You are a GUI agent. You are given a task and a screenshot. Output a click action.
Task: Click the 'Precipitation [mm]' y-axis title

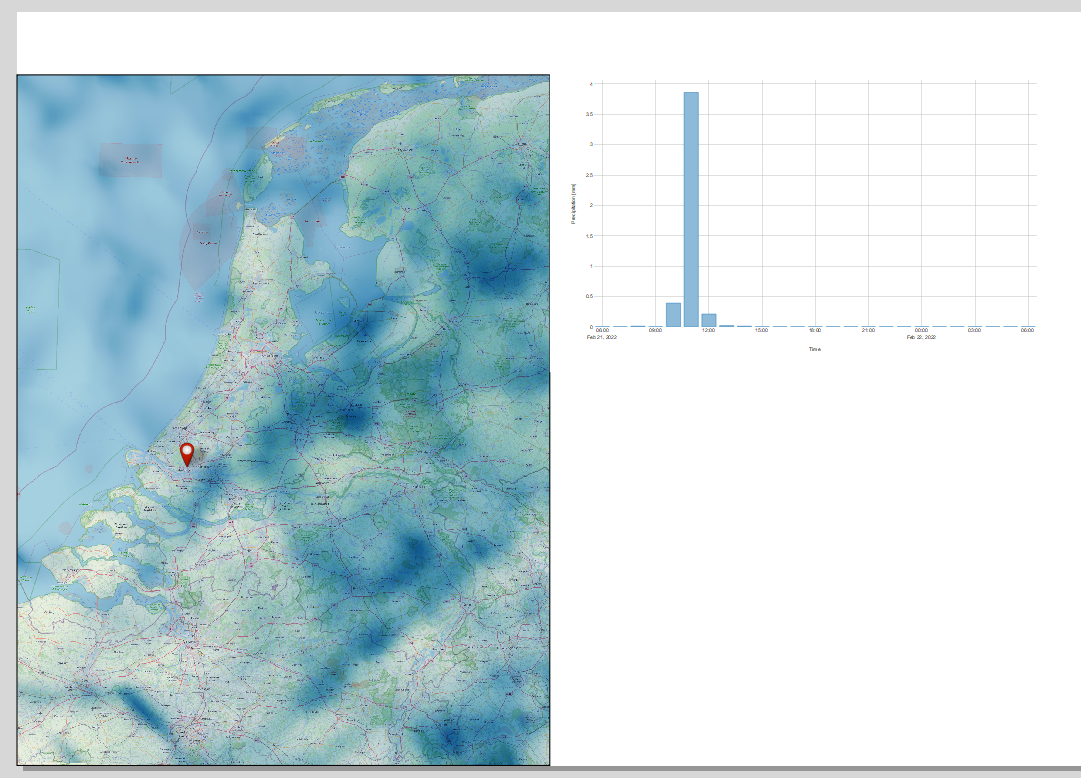point(574,204)
